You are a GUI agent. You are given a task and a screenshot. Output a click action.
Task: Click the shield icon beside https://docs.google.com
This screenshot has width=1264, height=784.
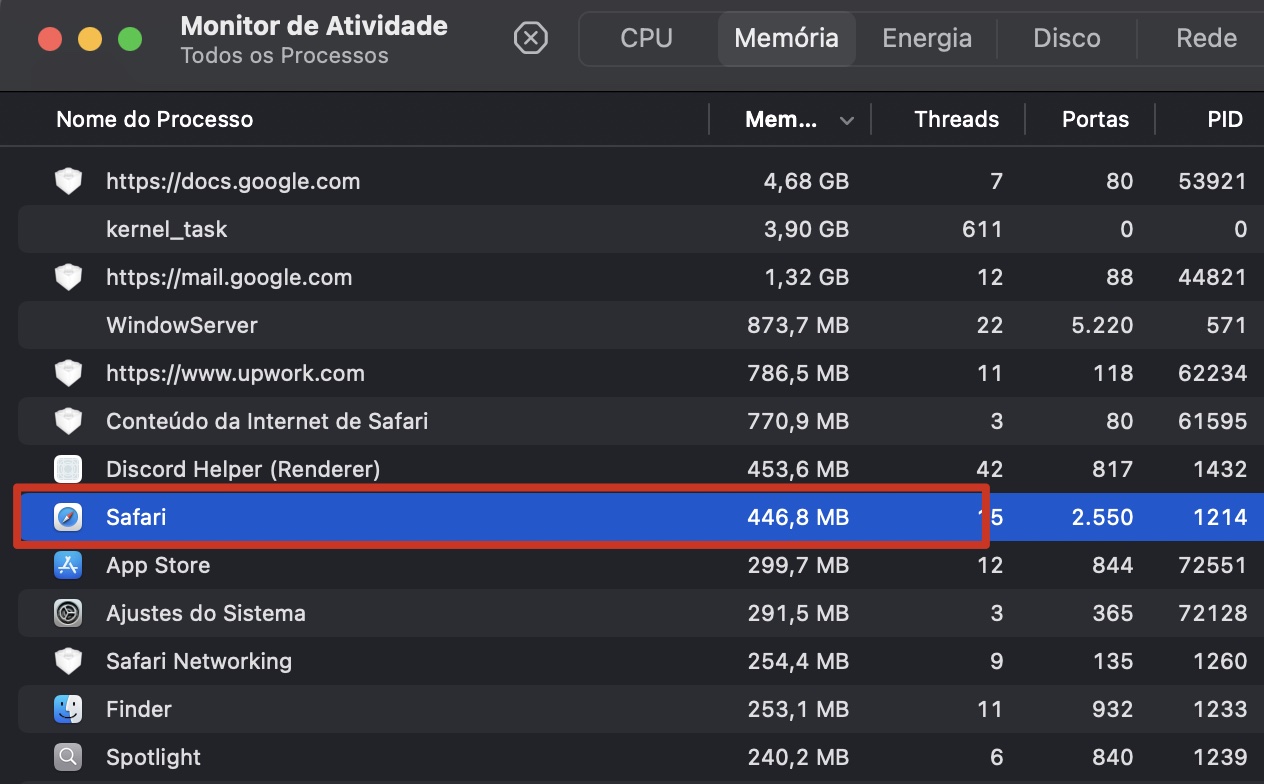(x=67, y=181)
